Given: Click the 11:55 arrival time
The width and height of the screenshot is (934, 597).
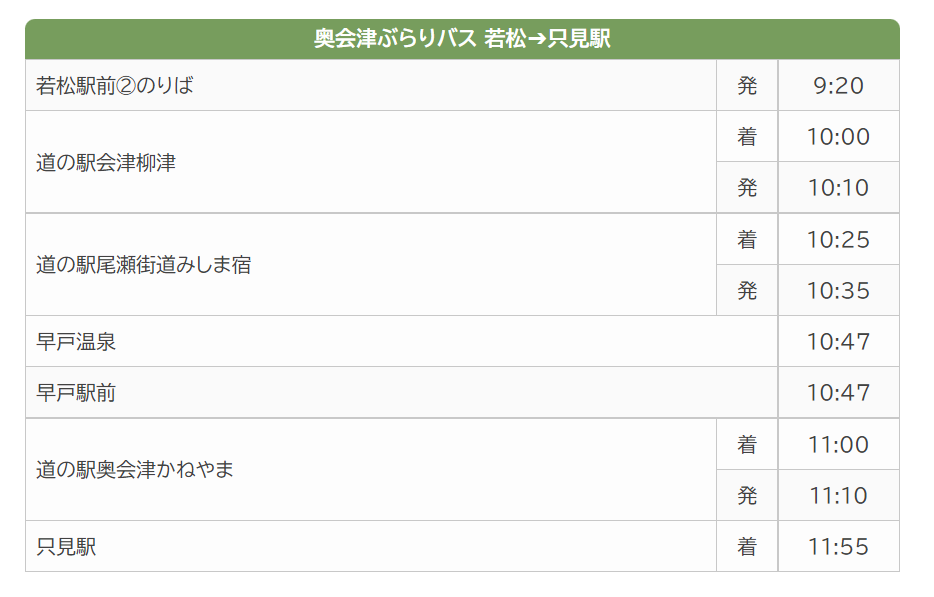Looking at the screenshot, I should pyautogui.click(x=839, y=546).
